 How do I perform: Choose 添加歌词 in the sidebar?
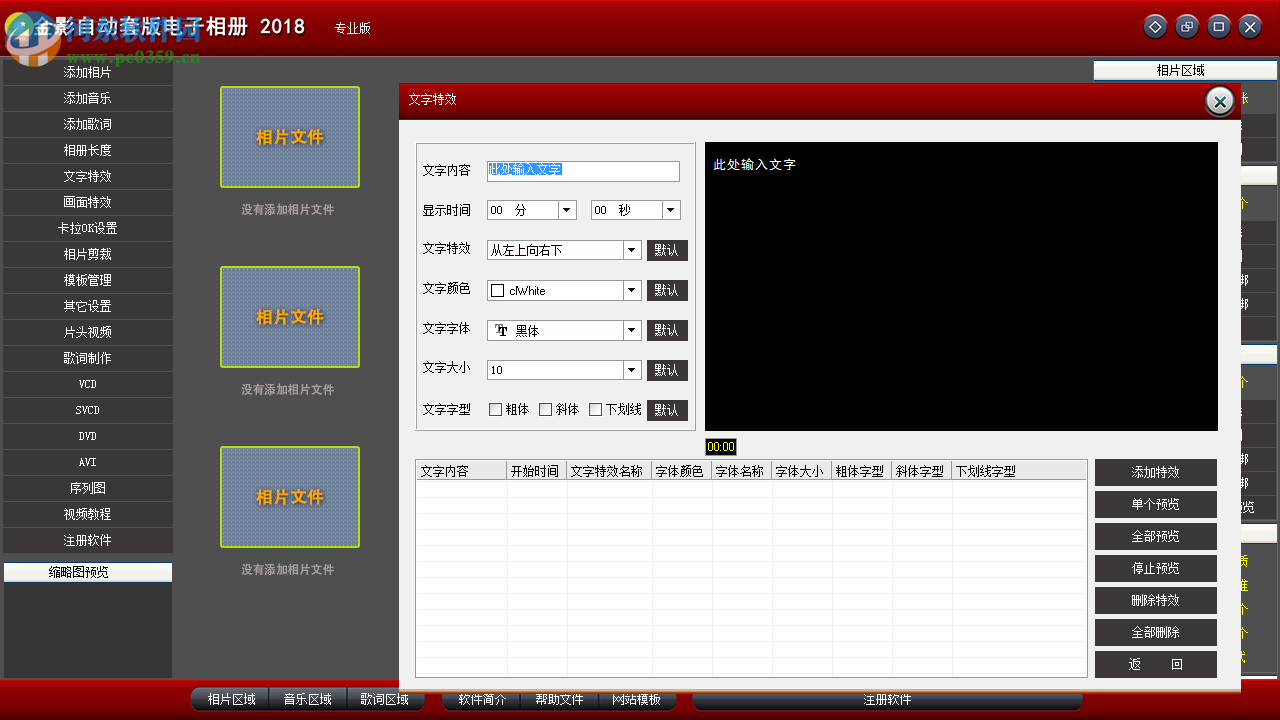point(87,124)
